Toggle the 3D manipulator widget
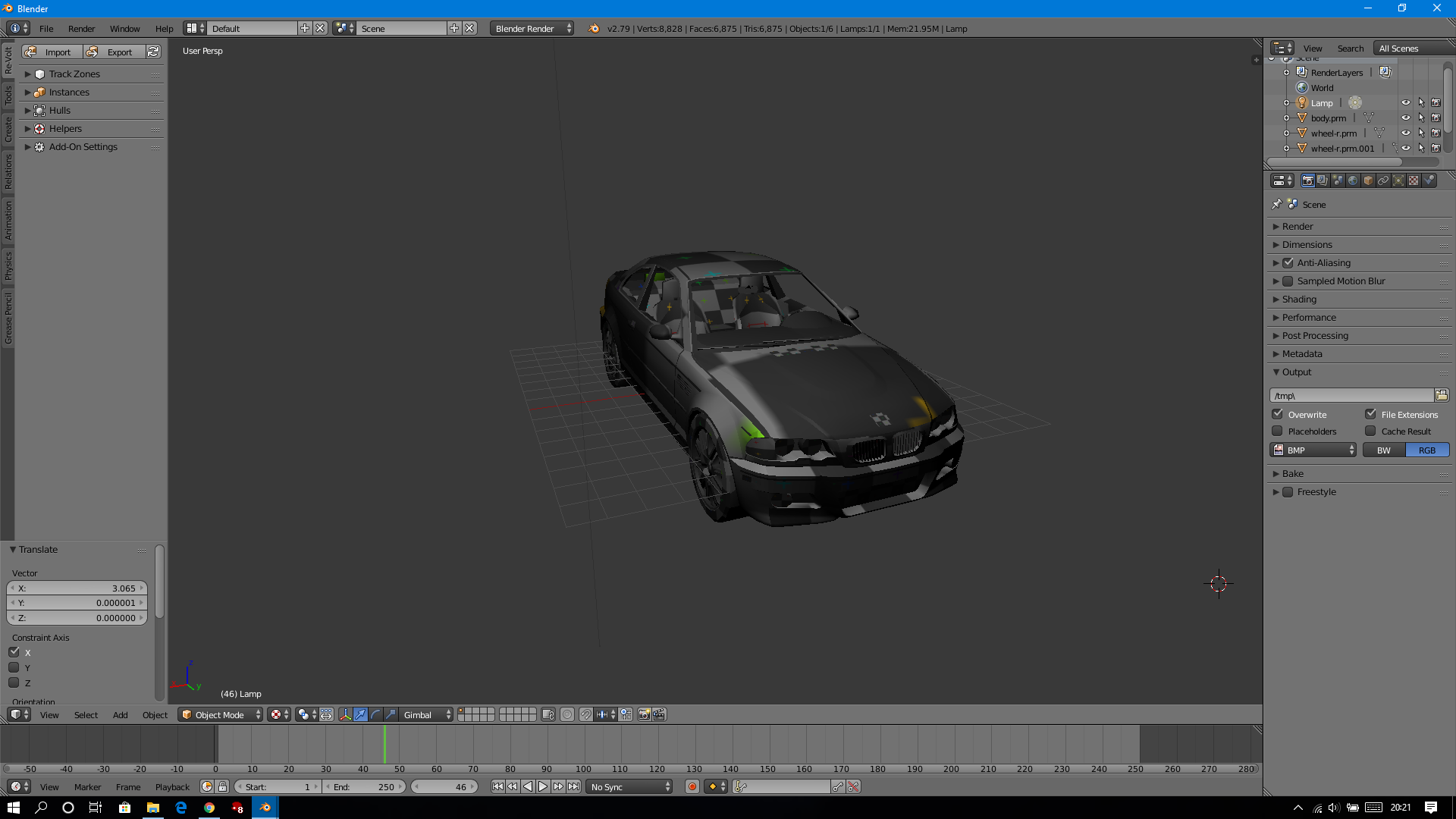Viewport: 1456px width, 819px height. 345,714
